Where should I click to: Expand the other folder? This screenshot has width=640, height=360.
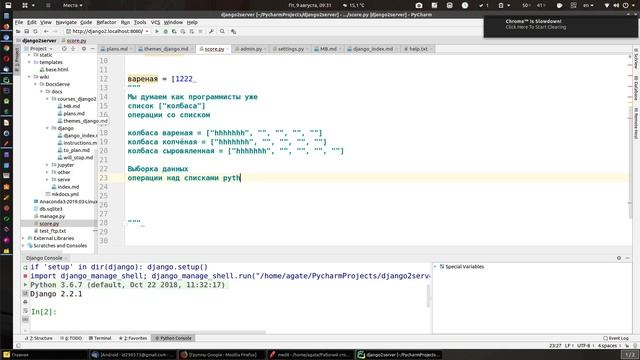47,172
